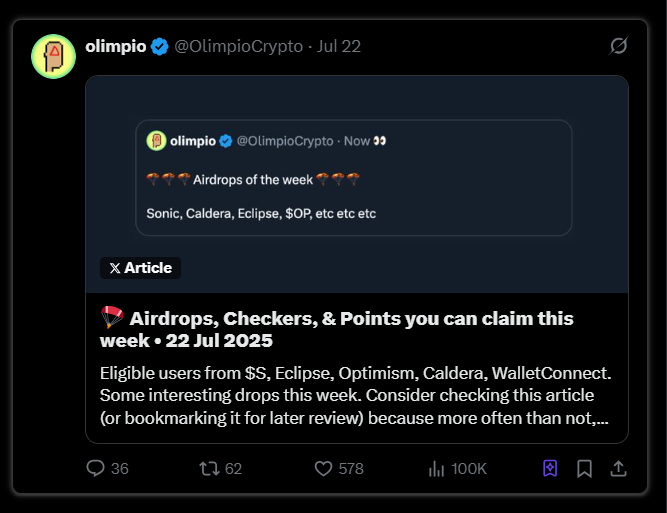Open olimpio's profile avatar picture

point(53,55)
